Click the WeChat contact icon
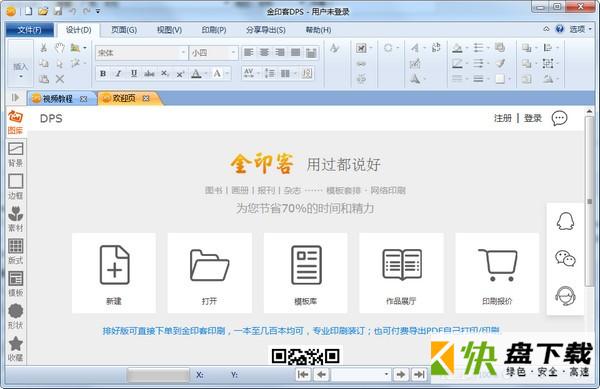This screenshot has height=389, width=600. click(x=565, y=258)
